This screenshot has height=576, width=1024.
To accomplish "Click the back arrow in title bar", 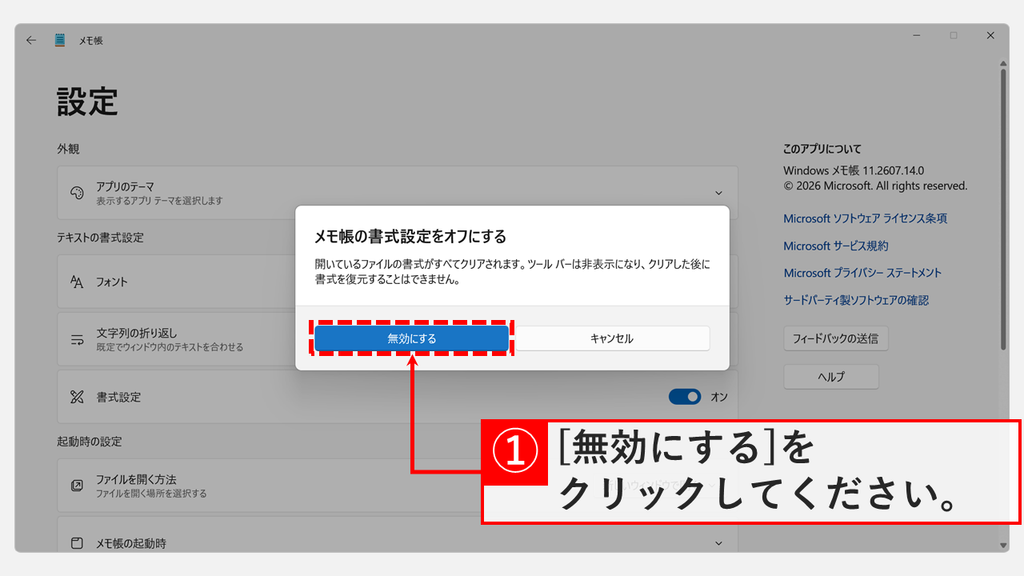I will 31,40.
